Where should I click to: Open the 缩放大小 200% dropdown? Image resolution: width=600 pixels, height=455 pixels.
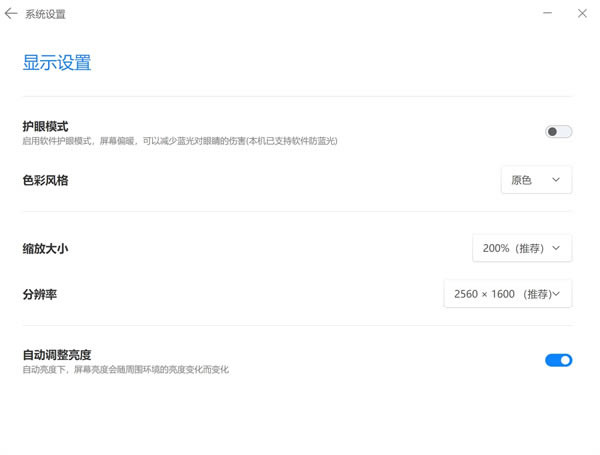(522, 248)
